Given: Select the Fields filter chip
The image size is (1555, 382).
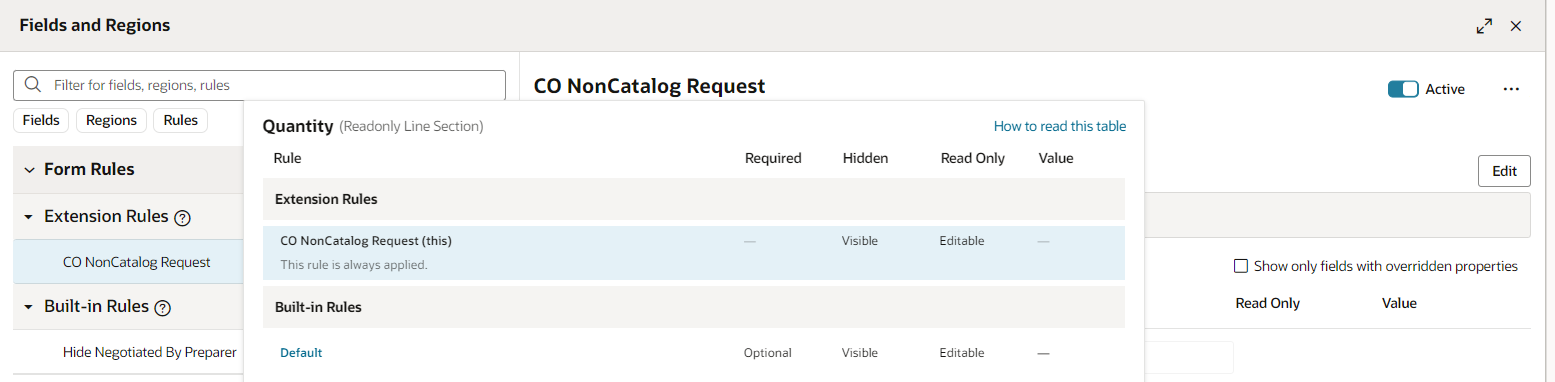Looking at the screenshot, I should coord(41,120).
